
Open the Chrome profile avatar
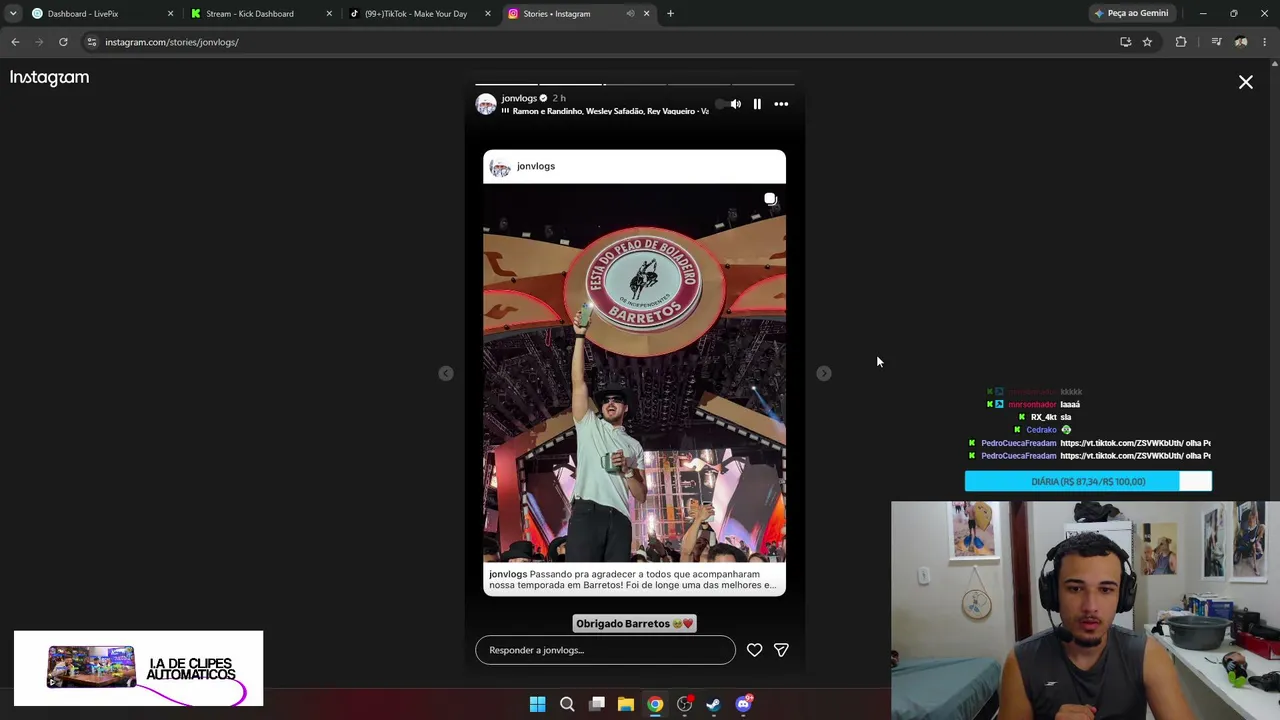click(x=1241, y=42)
